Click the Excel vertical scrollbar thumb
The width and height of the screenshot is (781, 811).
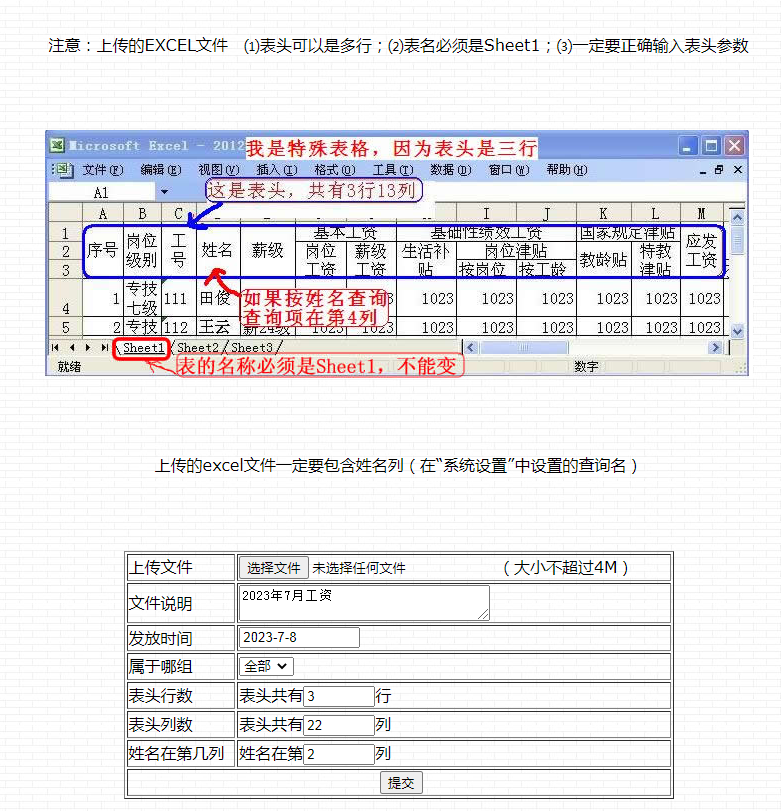point(738,241)
